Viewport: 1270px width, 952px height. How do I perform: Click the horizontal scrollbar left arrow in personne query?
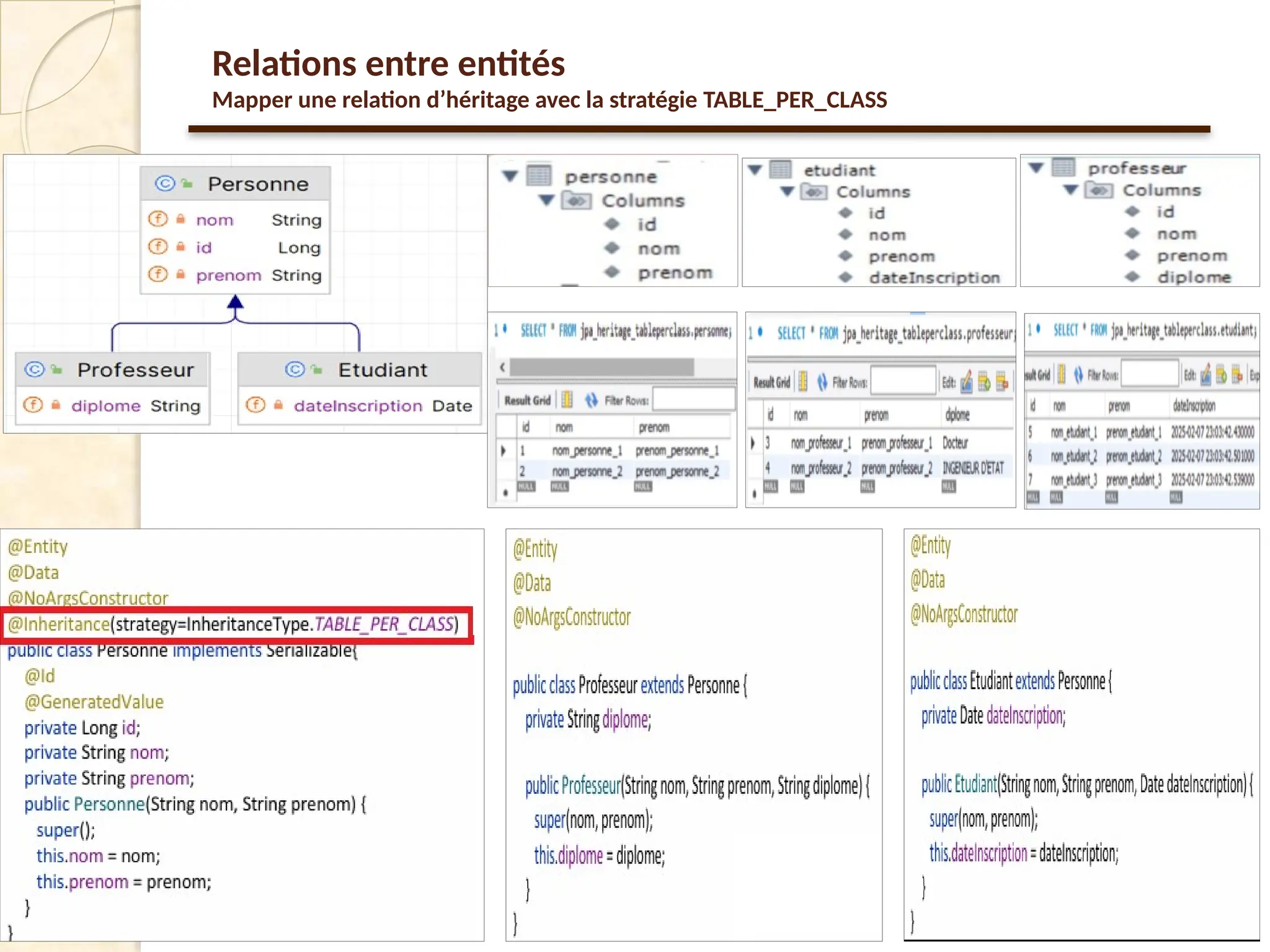[x=502, y=368]
